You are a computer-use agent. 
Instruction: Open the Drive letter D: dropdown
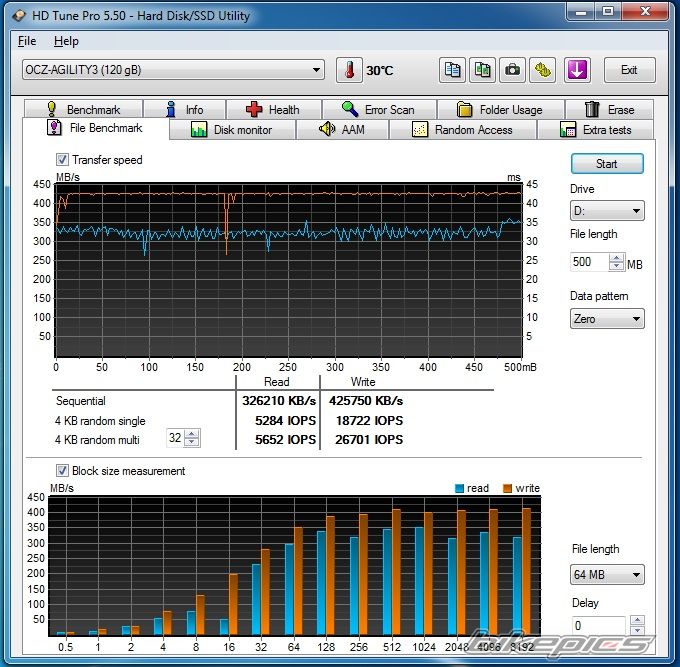click(636, 211)
